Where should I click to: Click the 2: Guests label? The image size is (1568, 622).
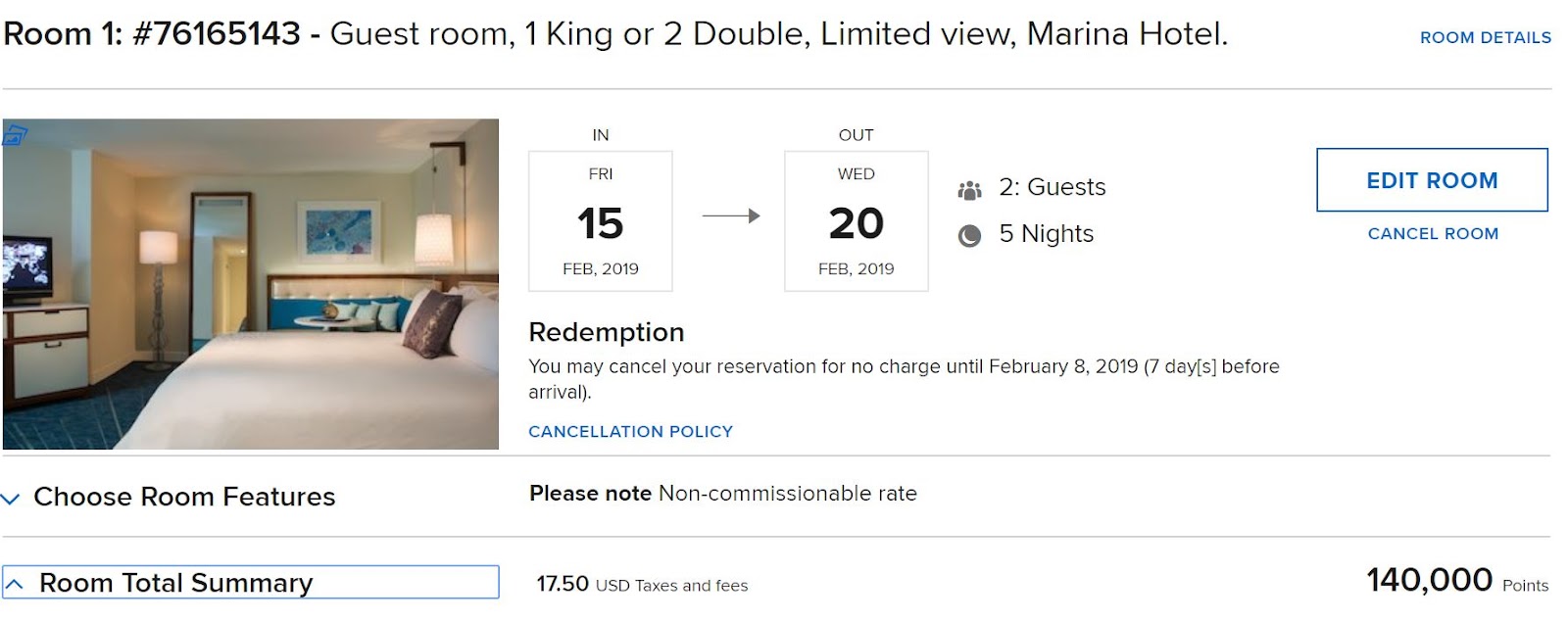click(x=1052, y=187)
